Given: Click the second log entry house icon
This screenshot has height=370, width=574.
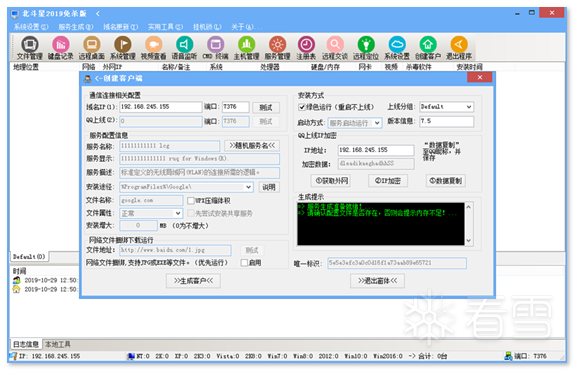Looking at the screenshot, I should pos(16,289).
